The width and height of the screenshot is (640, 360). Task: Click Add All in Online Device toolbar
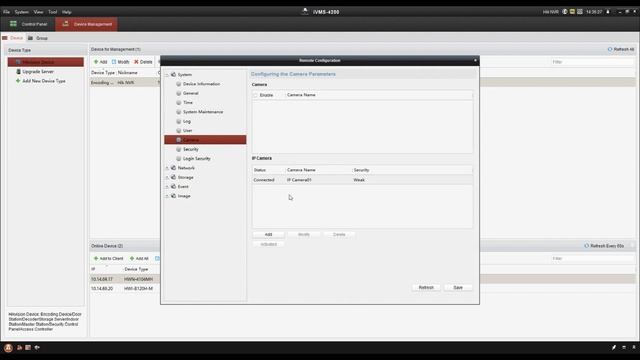click(139, 258)
